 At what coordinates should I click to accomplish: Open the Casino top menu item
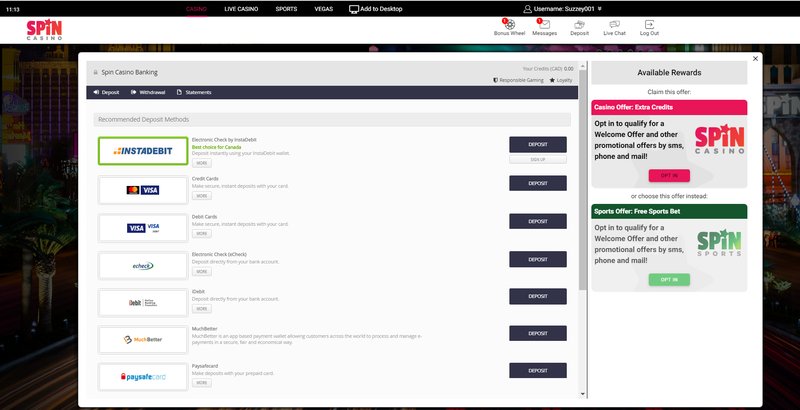pos(196,9)
